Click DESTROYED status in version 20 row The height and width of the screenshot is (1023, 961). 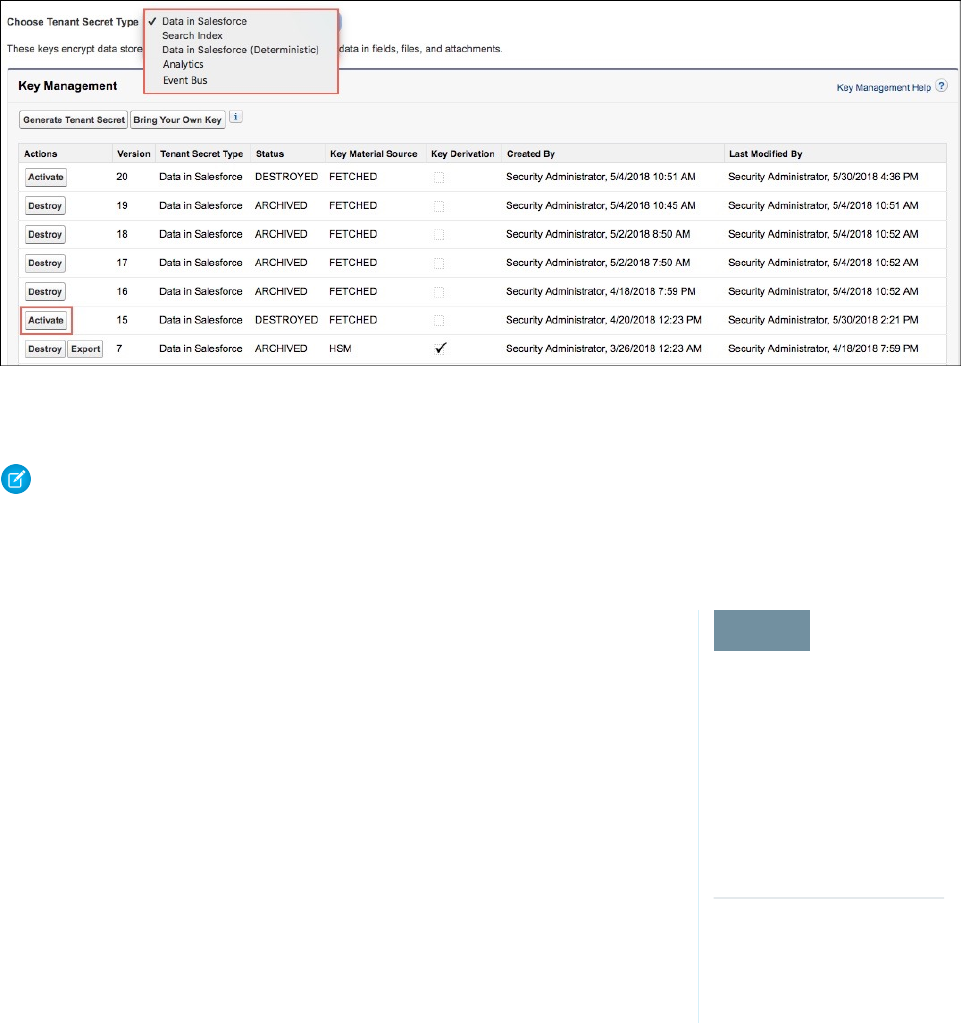tap(286, 177)
